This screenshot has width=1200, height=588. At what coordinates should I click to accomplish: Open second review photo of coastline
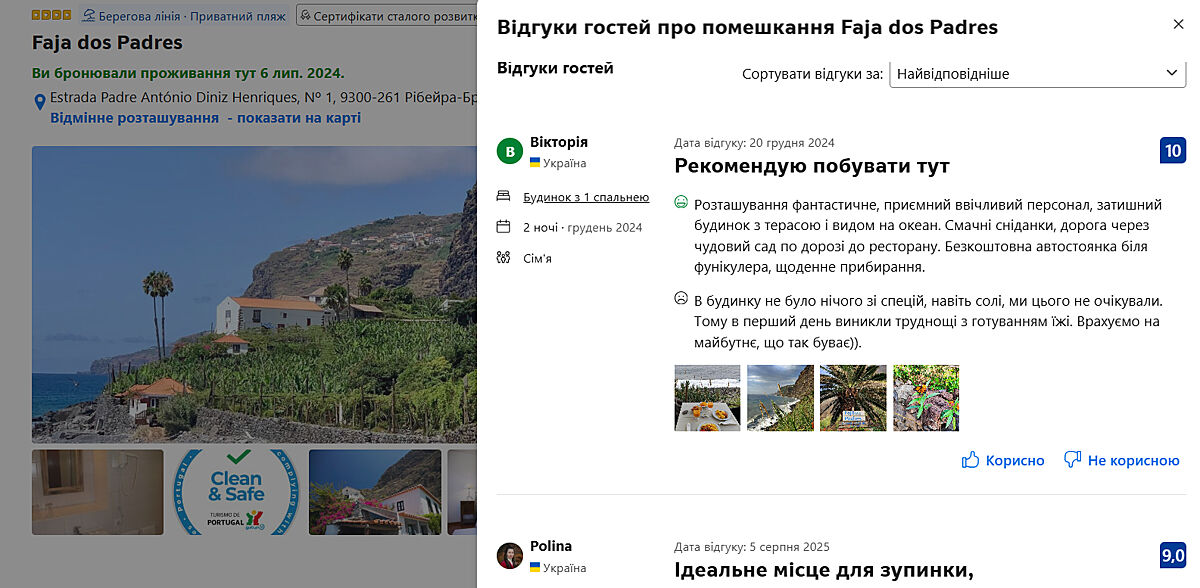(x=780, y=398)
